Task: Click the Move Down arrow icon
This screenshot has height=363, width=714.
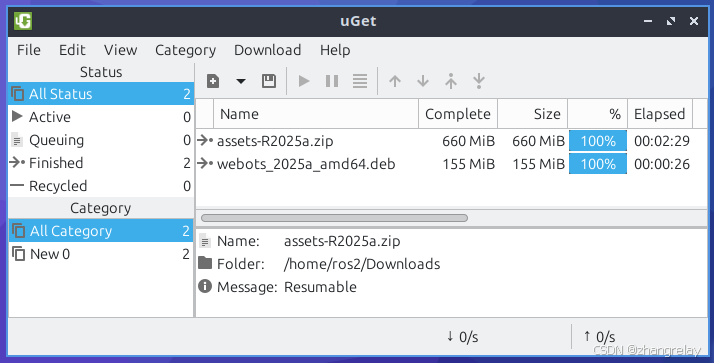Action: pyautogui.click(x=423, y=81)
